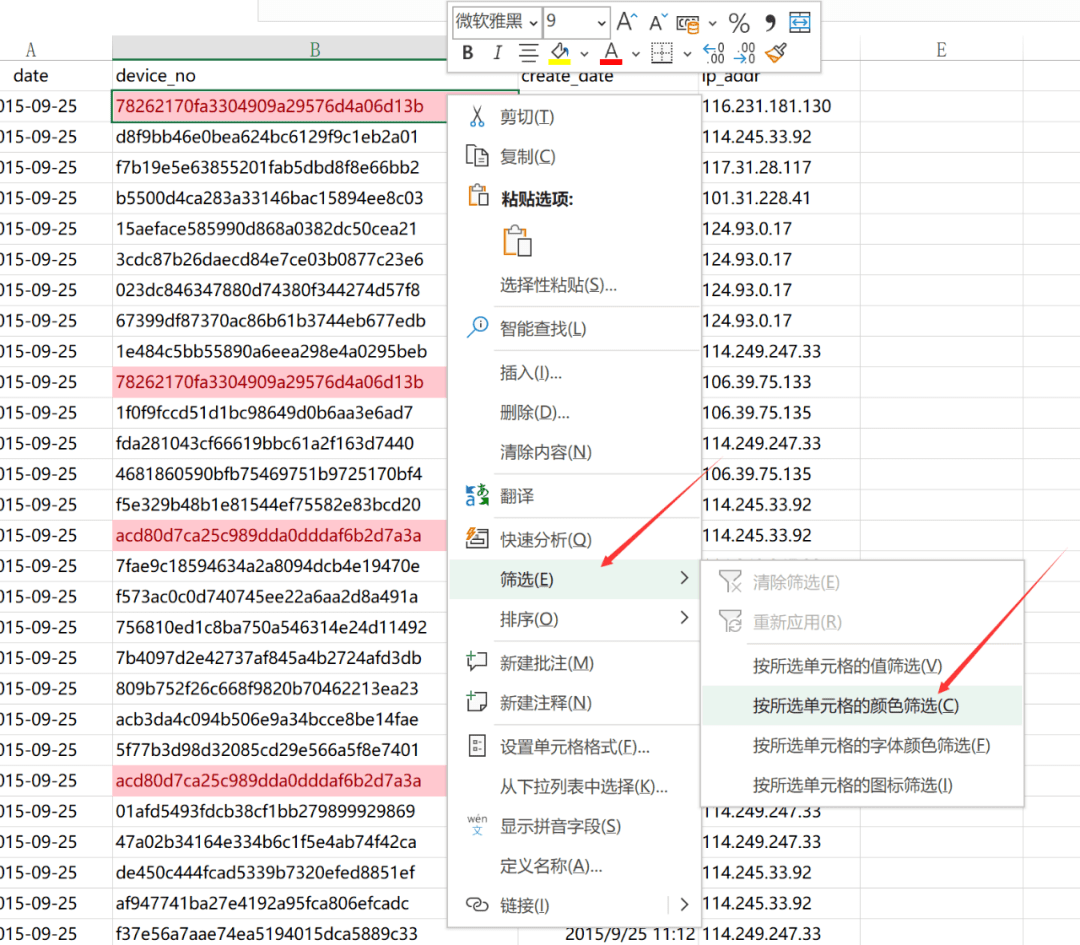This screenshot has width=1080, height=945.
Task: Select column A header
Action: point(31,48)
